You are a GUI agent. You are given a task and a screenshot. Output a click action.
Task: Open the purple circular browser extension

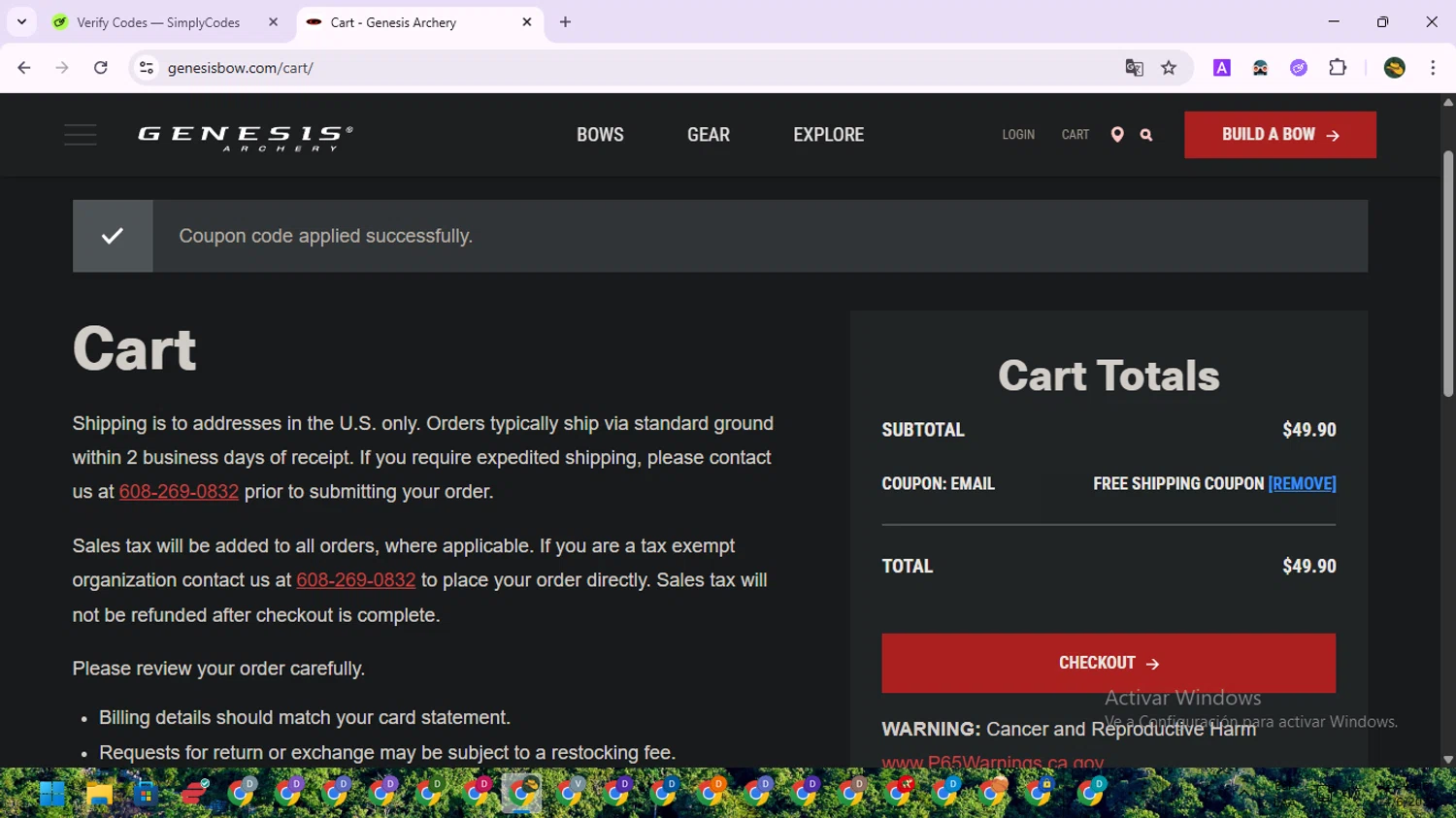tap(1299, 68)
